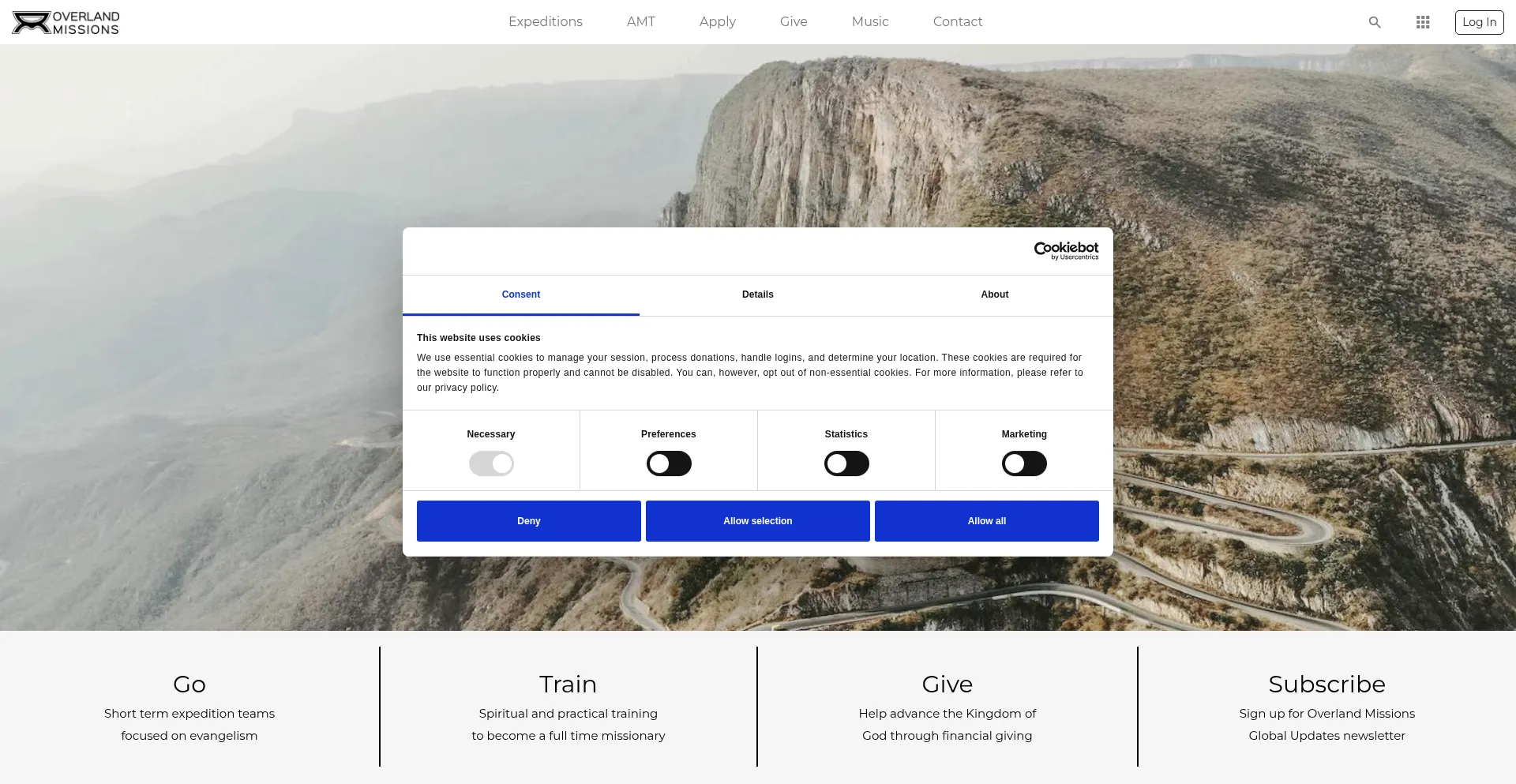Click the Allow all button

click(987, 521)
